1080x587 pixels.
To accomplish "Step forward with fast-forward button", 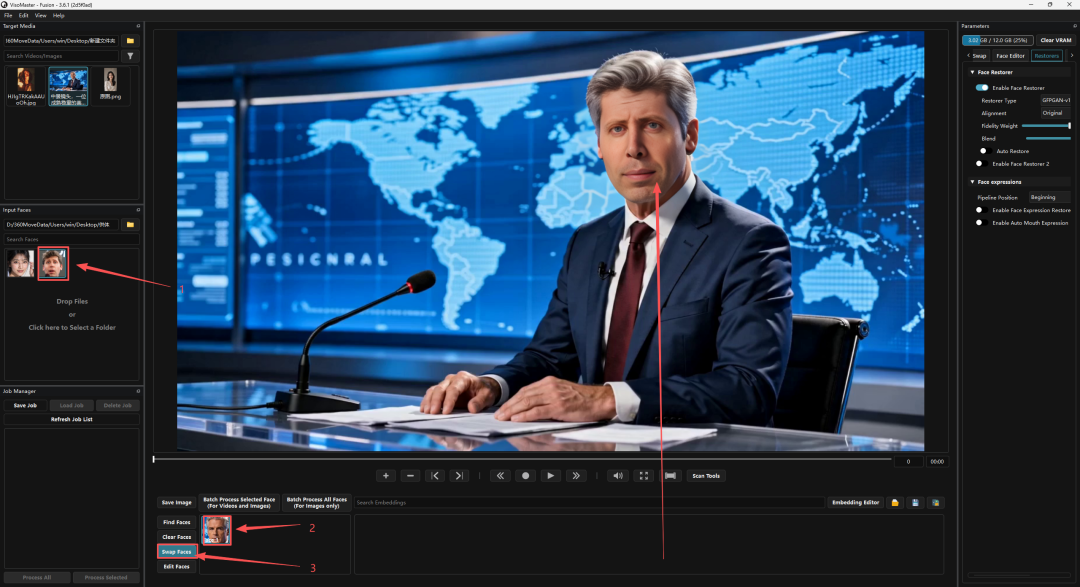I will tap(576, 475).
